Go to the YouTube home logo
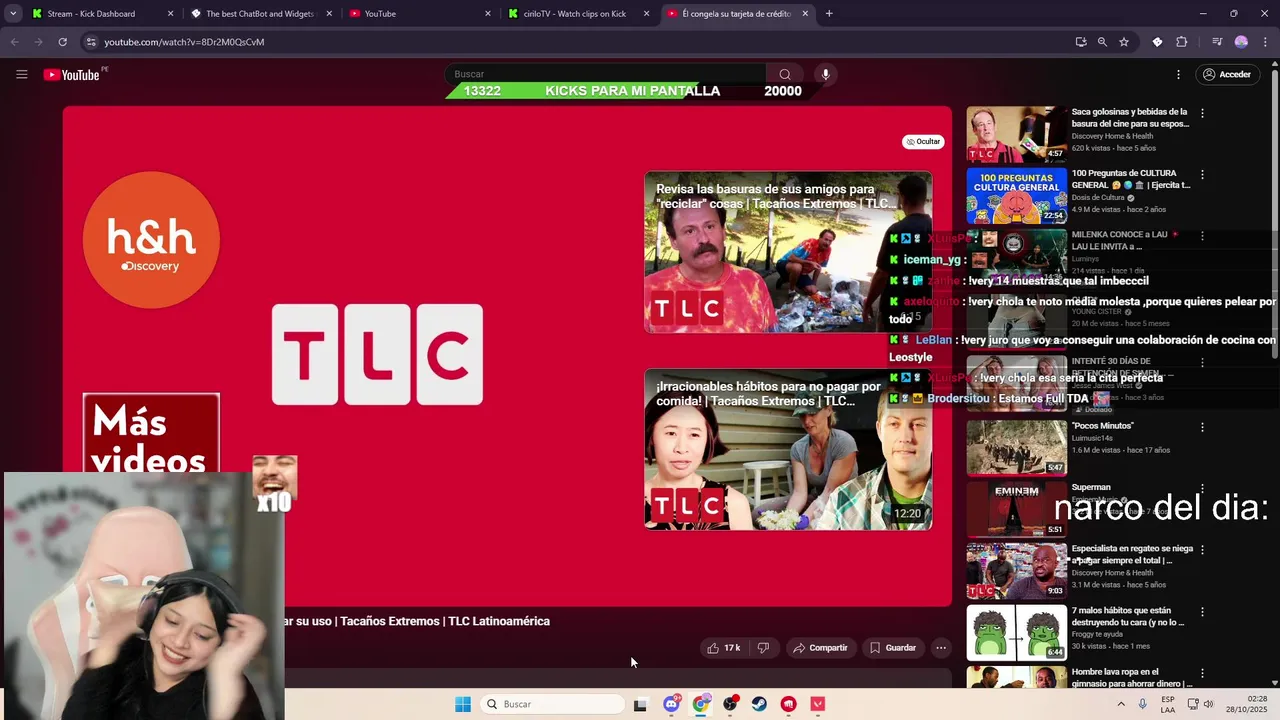Image resolution: width=1280 pixels, height=720 pixels. [72, 75]
